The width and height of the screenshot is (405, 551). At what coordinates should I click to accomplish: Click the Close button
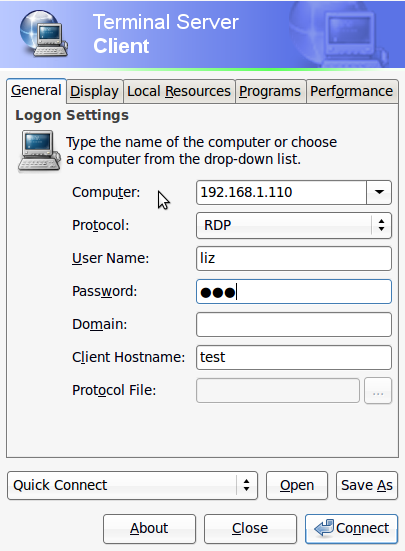[250, 529]
